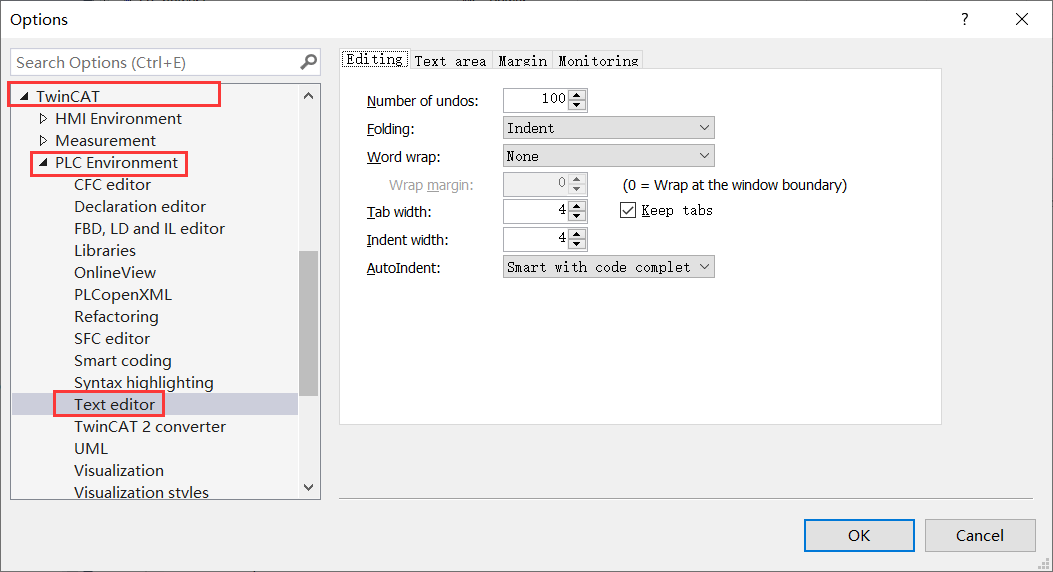Collapse the TwinCAT tree node
Screen dimensions: 1053x572
(x=24, y=97)
